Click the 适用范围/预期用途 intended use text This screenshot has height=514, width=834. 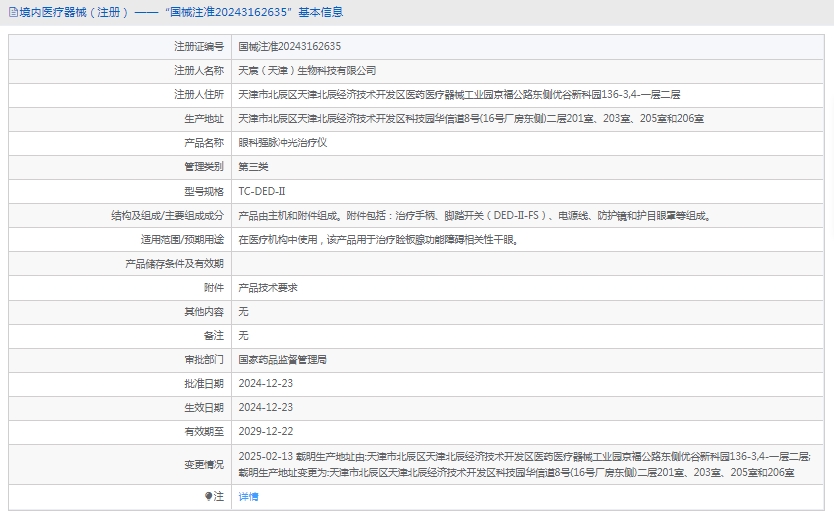tap(378, 239)
